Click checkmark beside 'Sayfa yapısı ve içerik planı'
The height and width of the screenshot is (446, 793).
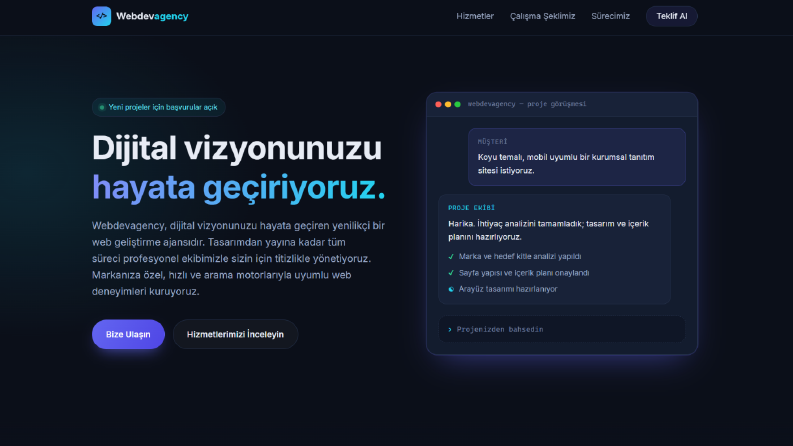(451, 273)
